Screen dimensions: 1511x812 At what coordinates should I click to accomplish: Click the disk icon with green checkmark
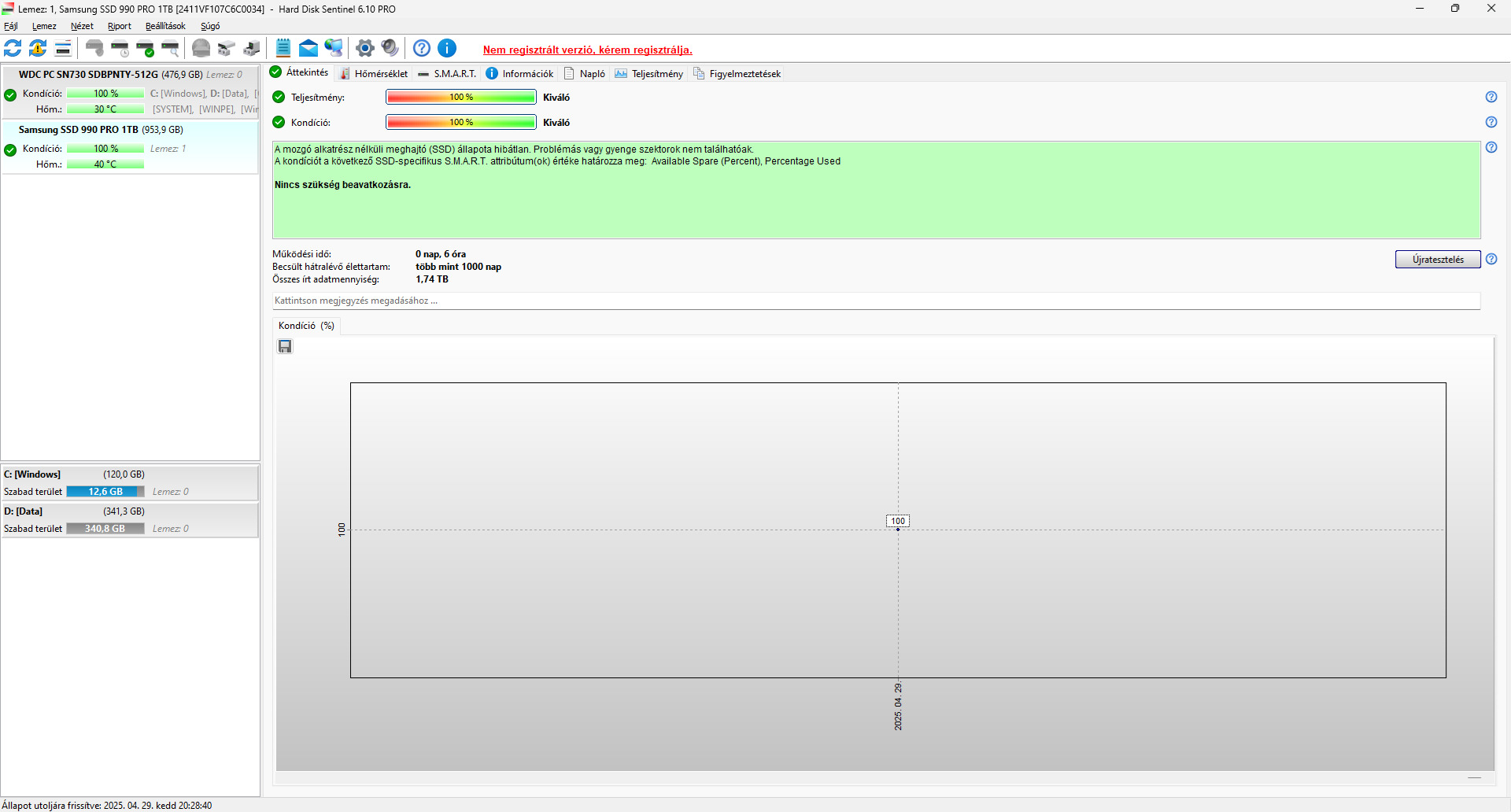coord(145,48)
